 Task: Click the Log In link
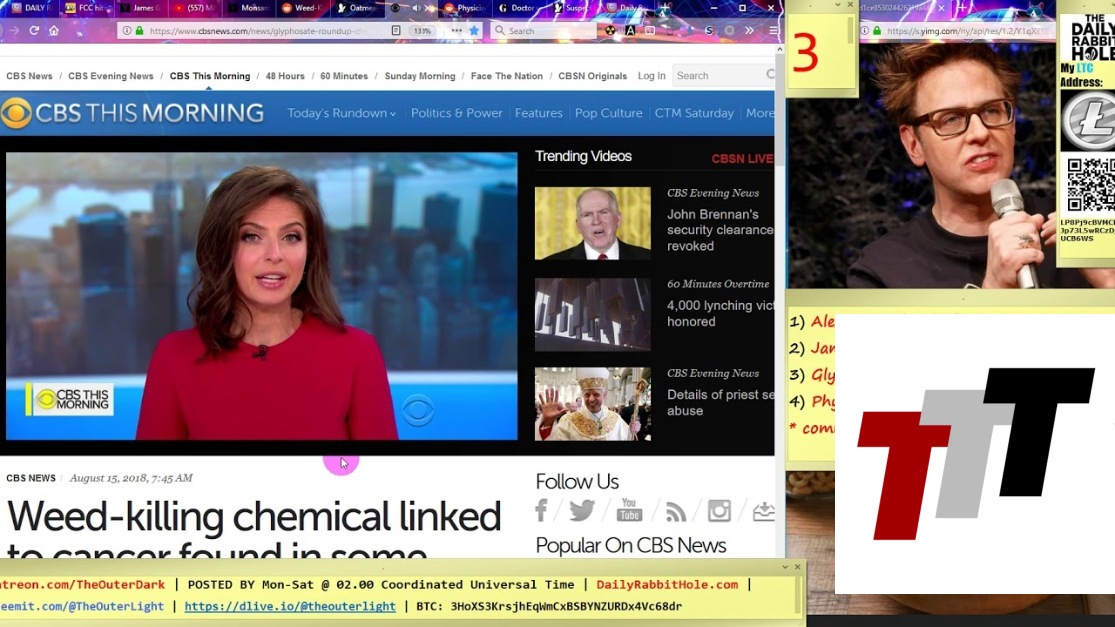(x=651, y=76)
